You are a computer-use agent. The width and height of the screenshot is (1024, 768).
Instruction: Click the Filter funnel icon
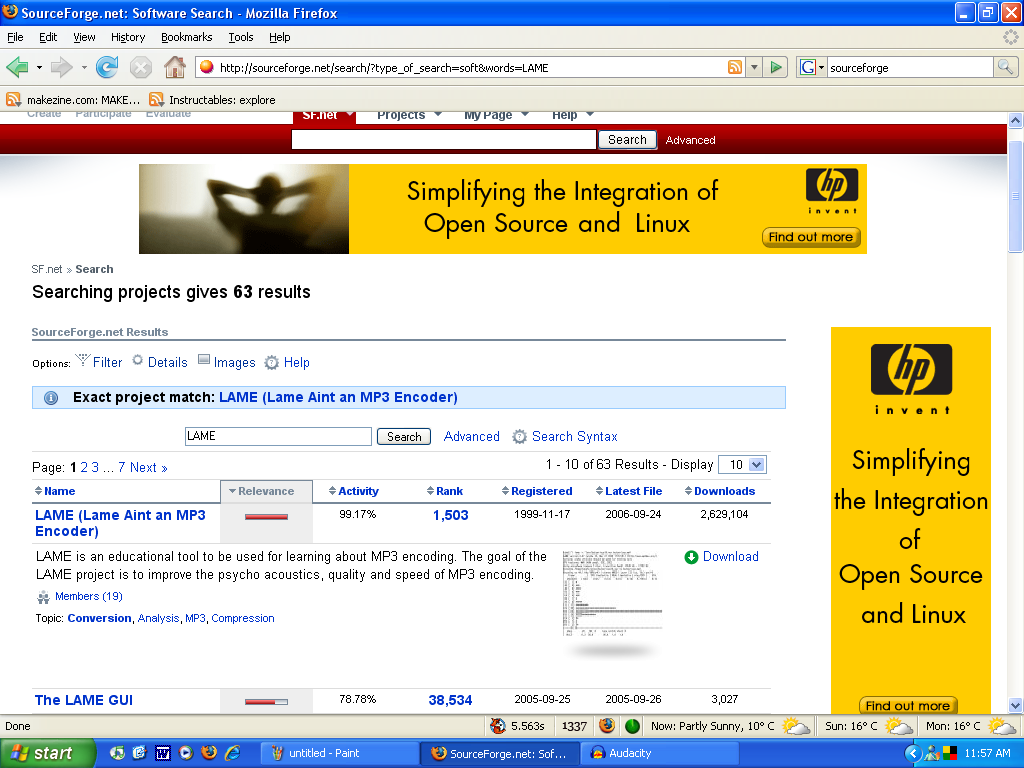83,360
